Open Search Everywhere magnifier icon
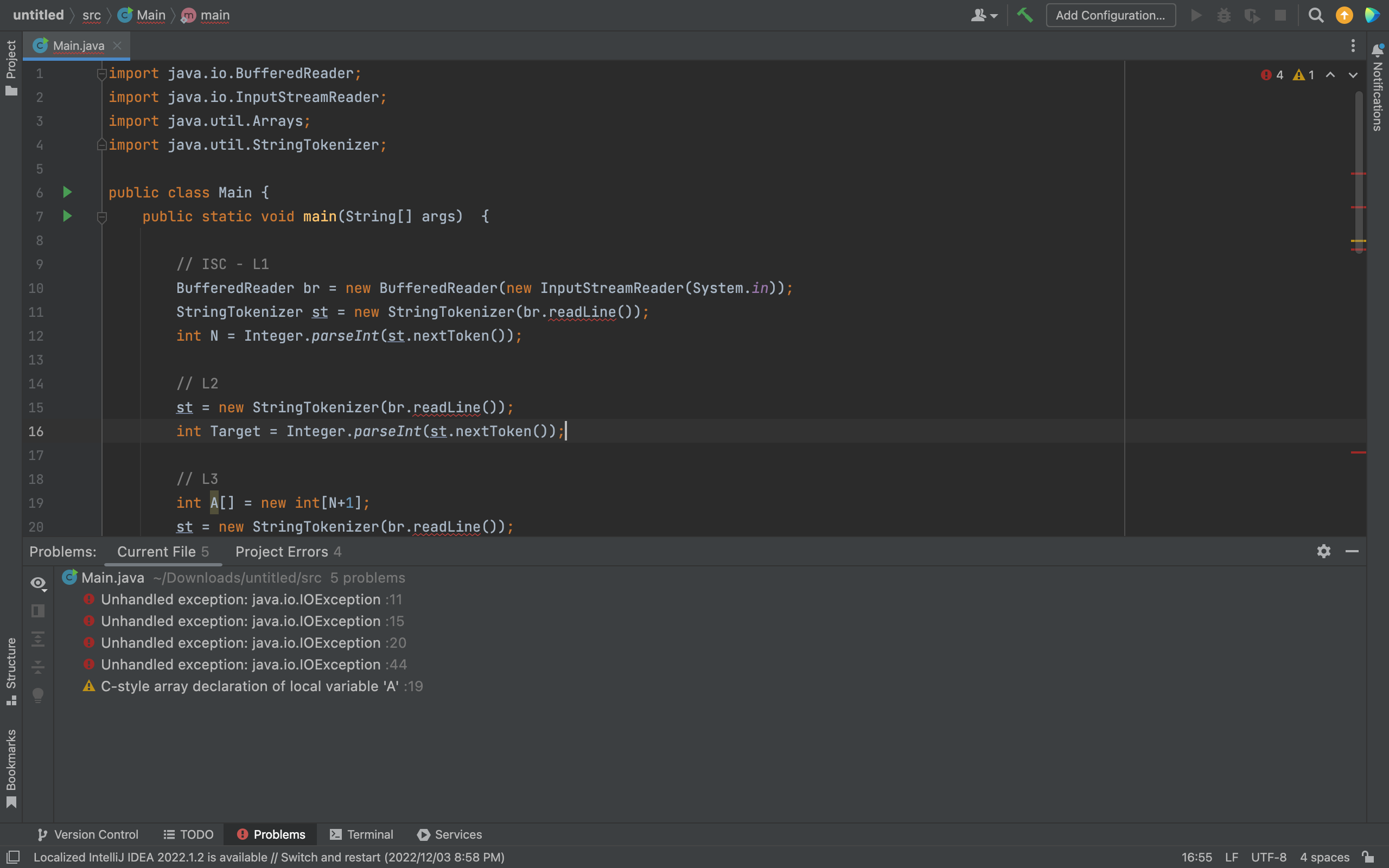This screenshot has height=868, width=1389. coord(1316,16)
